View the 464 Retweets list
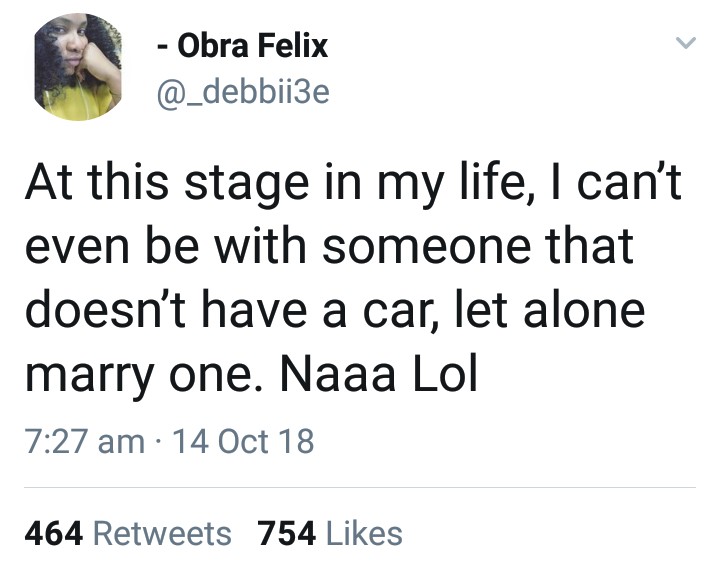This screenshot has width=720, height=576. 127,533
